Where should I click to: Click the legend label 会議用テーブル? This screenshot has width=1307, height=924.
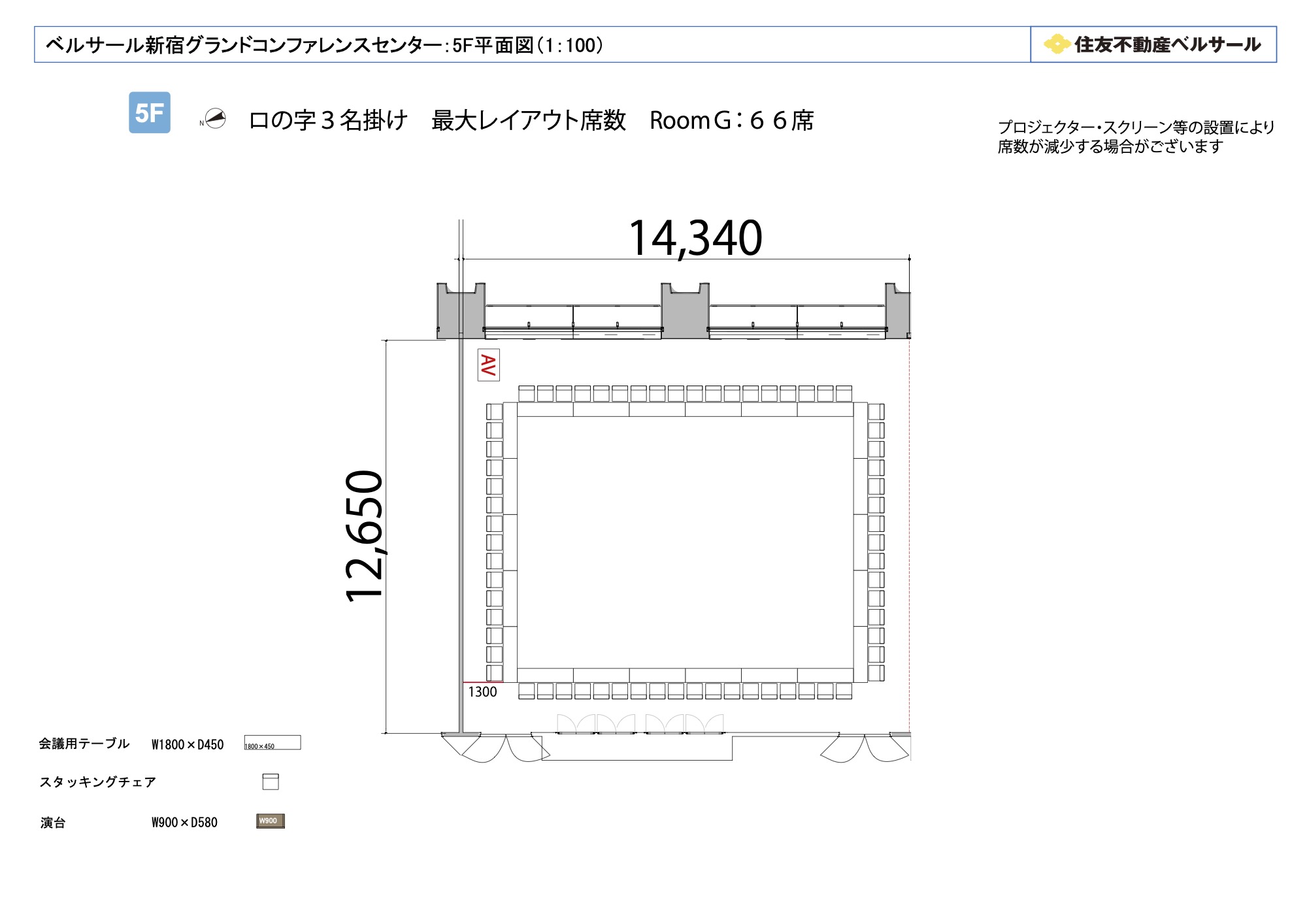[x=84, y=744]
